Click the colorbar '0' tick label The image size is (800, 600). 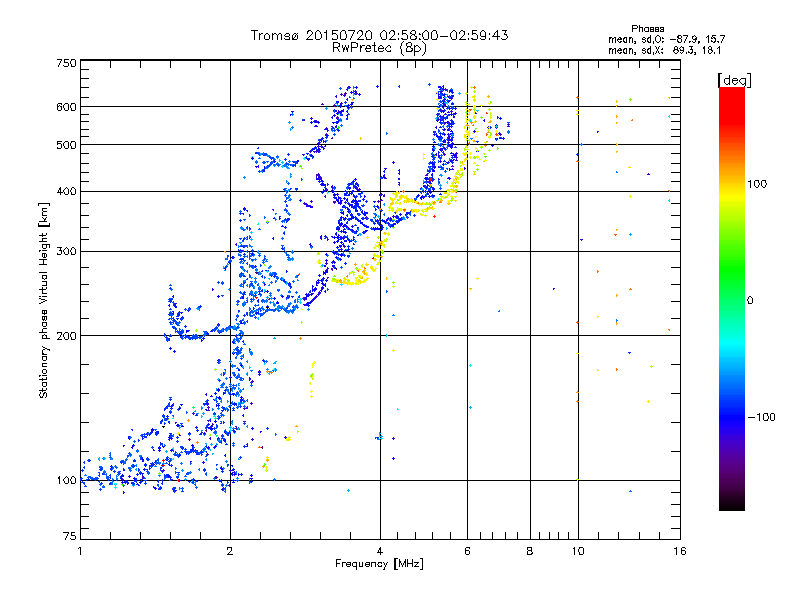pyautogui.click(x=750, y=300)
